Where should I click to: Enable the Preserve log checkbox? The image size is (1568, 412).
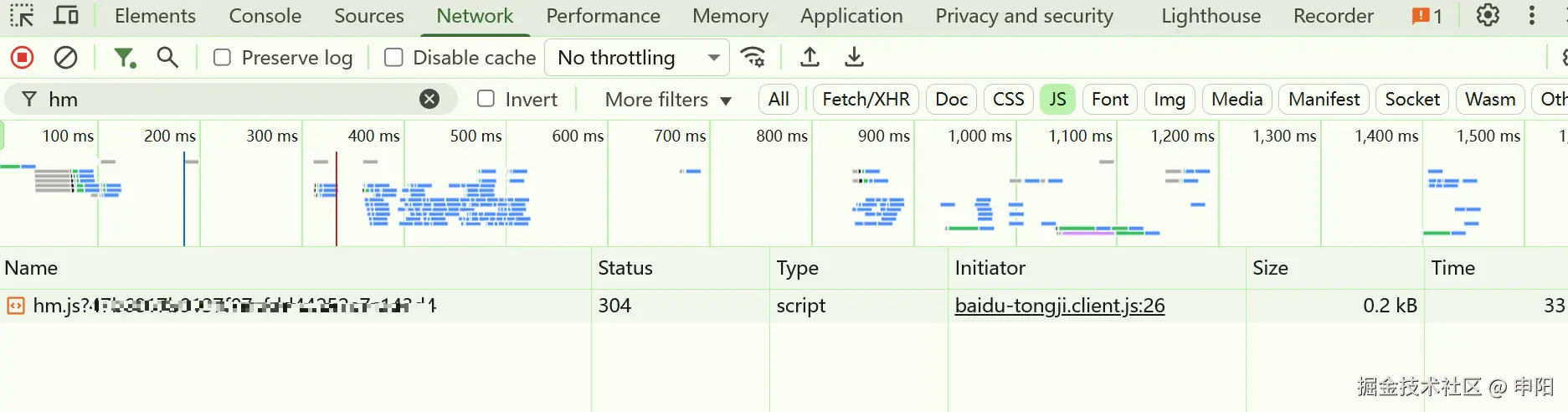pos(222,57)
